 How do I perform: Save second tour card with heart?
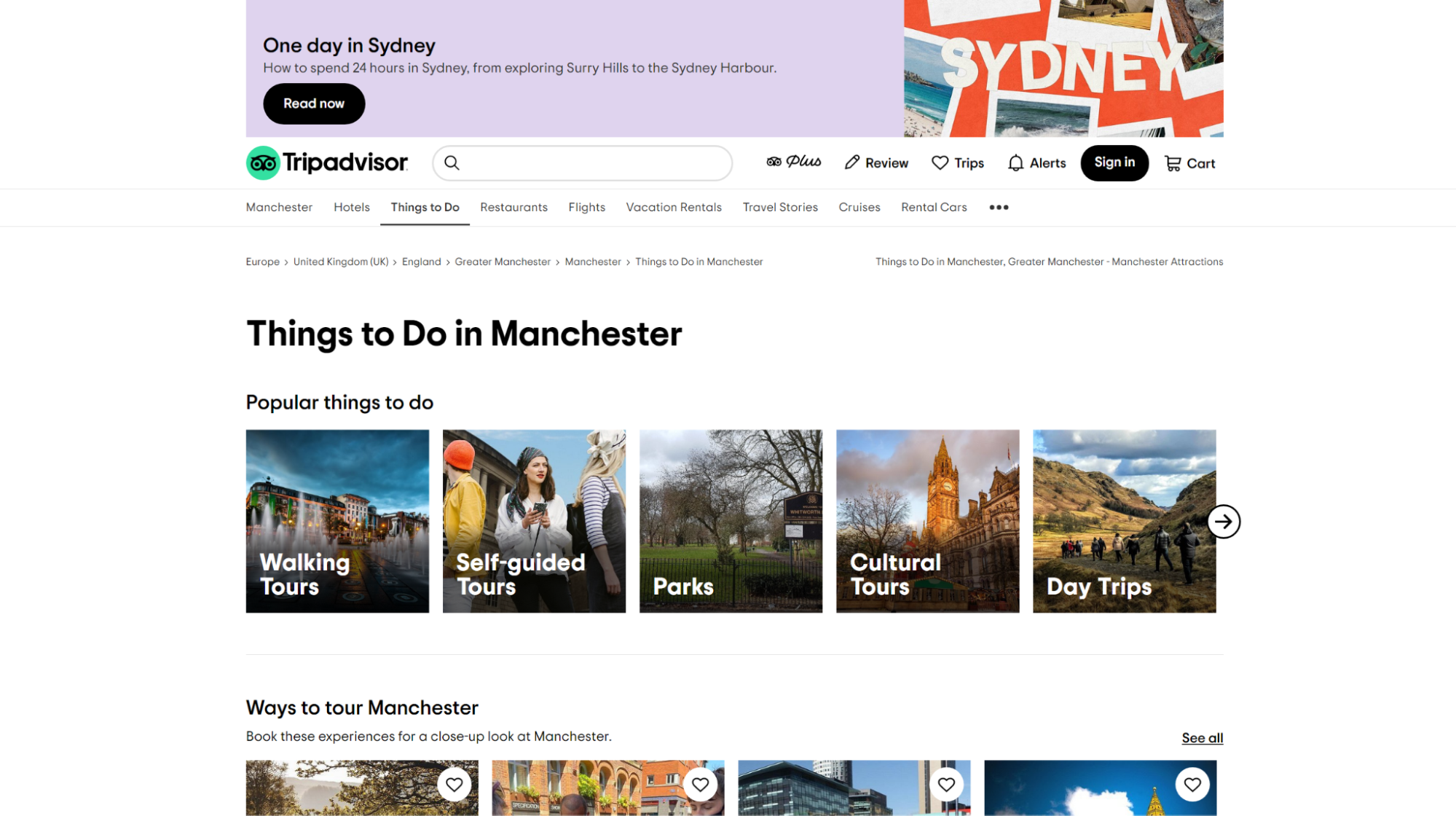701,785
